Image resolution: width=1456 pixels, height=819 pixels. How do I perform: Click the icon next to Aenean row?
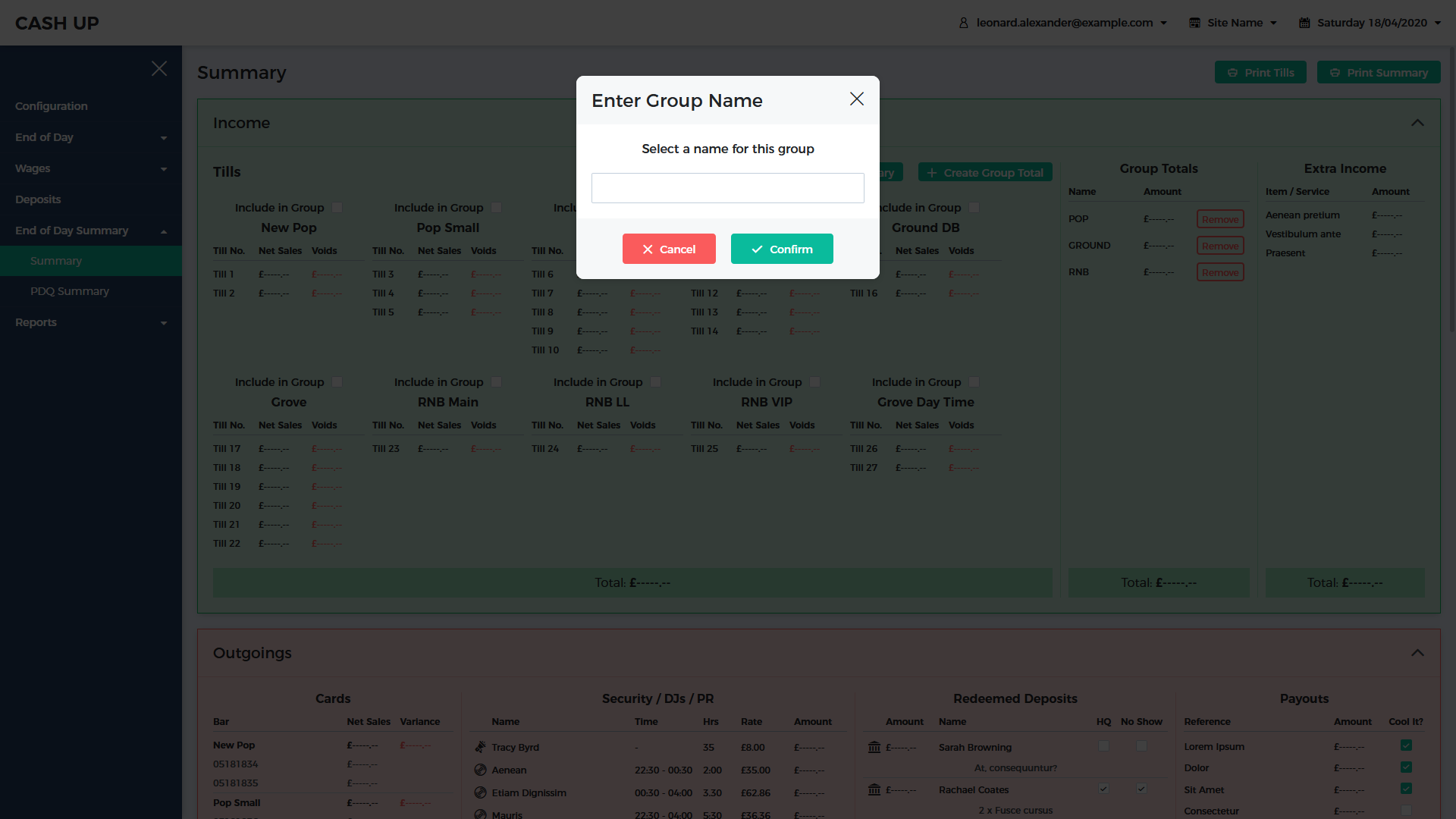[480, 770]
